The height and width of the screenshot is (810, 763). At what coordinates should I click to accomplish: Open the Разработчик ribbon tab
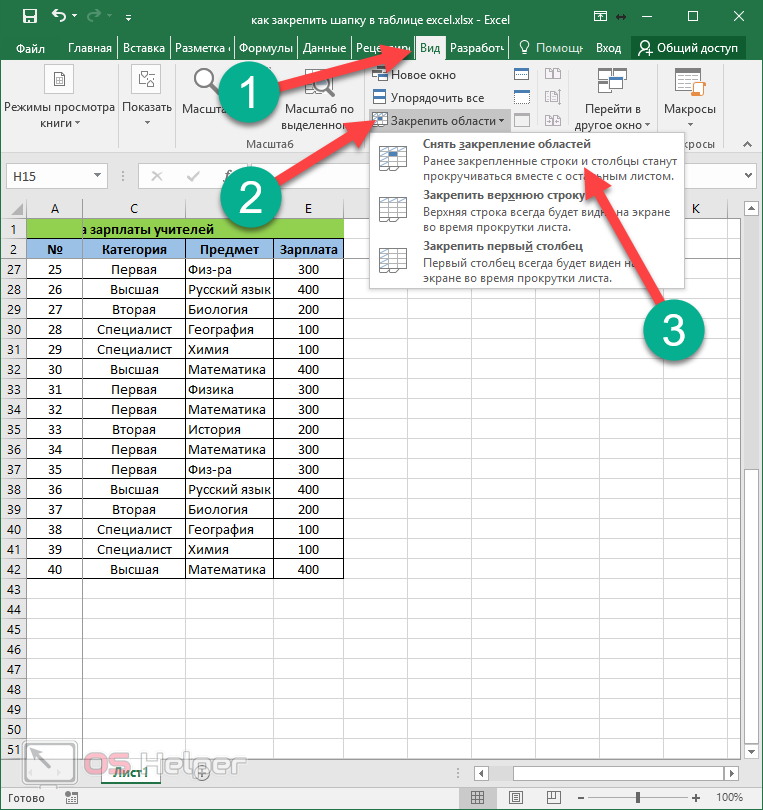[476, 48]
